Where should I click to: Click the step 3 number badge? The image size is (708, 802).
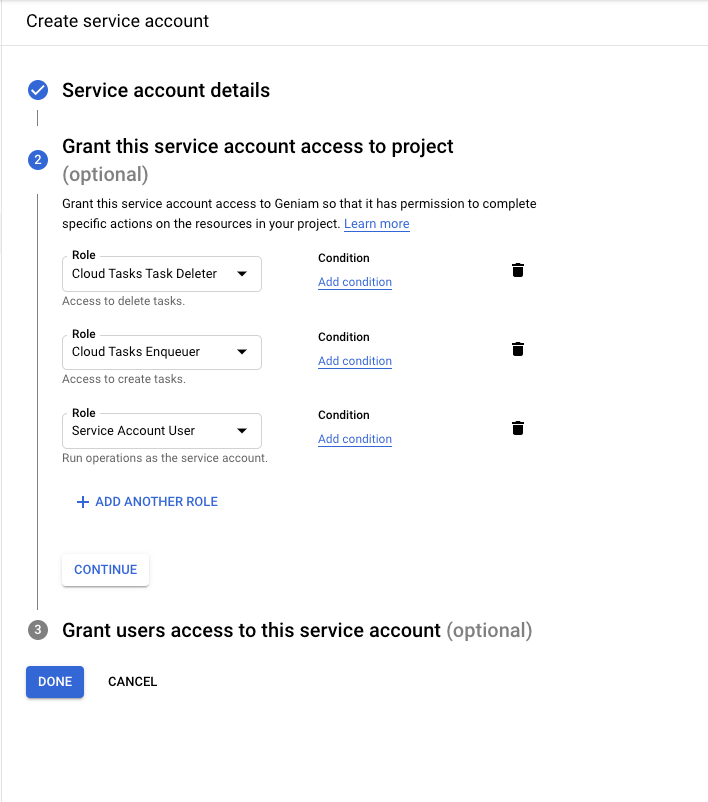pos(38,630)
